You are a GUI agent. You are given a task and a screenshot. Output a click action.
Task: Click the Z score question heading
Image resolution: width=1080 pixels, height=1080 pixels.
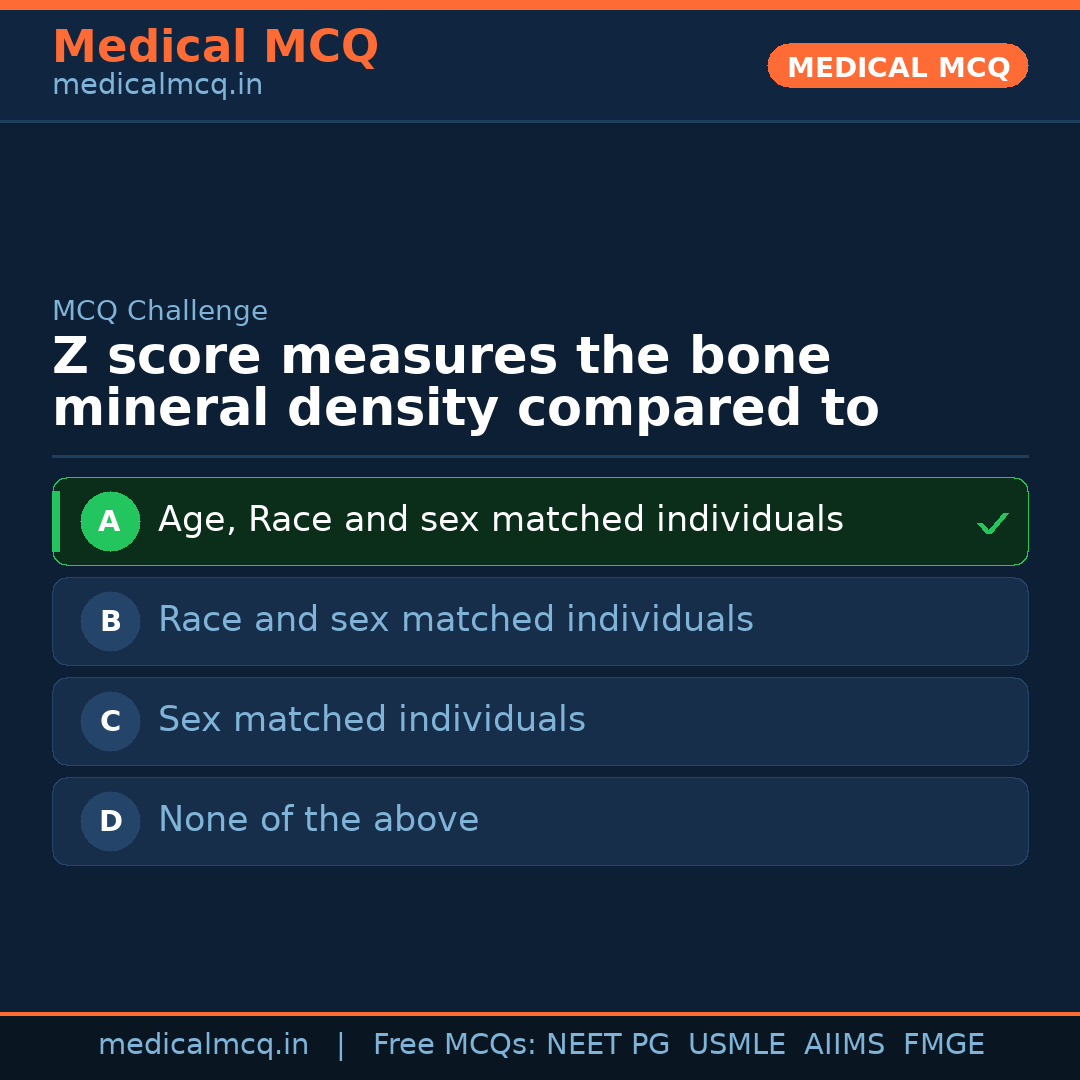(x=465, y=383)
